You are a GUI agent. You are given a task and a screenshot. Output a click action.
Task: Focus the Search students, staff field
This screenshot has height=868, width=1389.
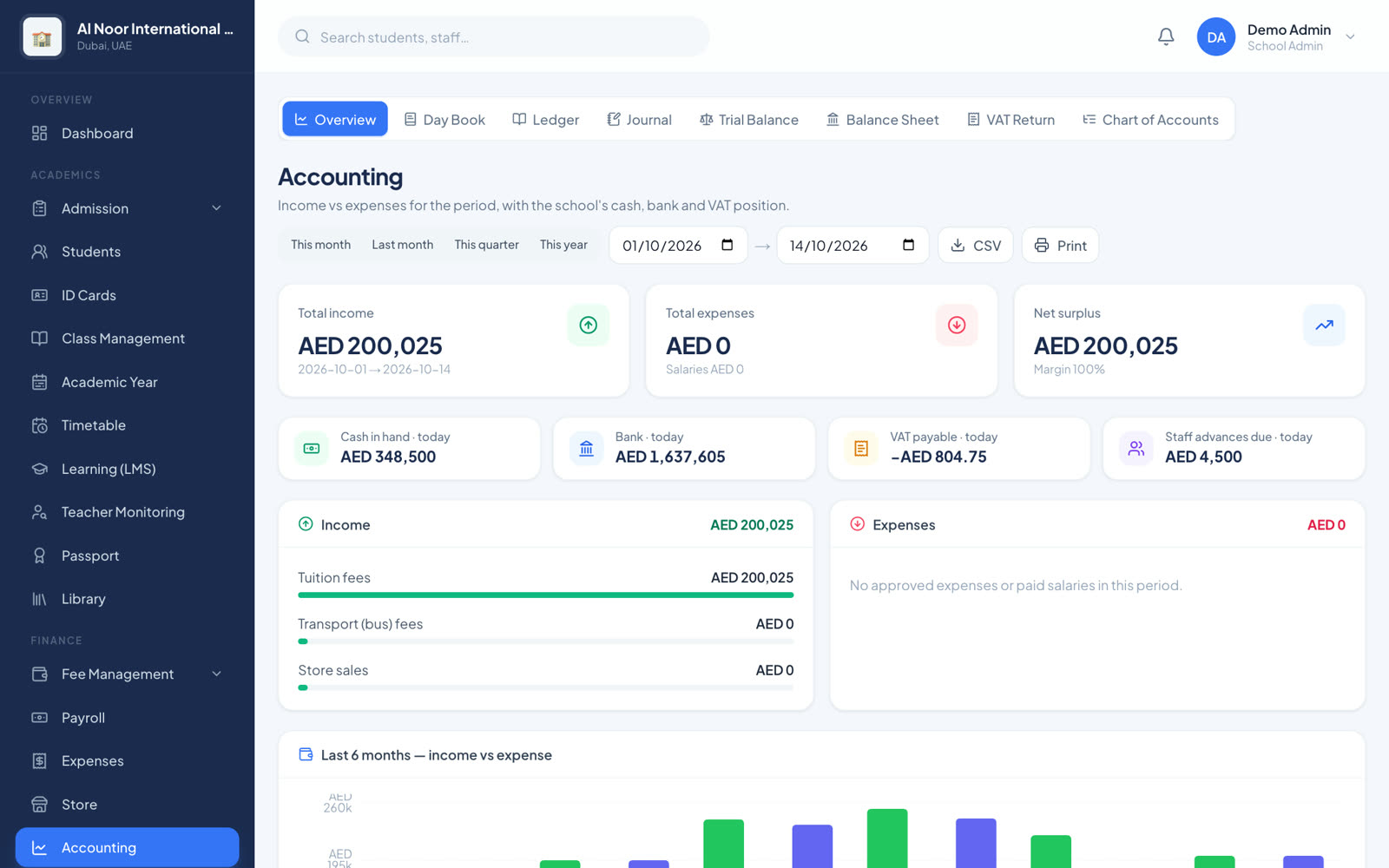[493, 36]
